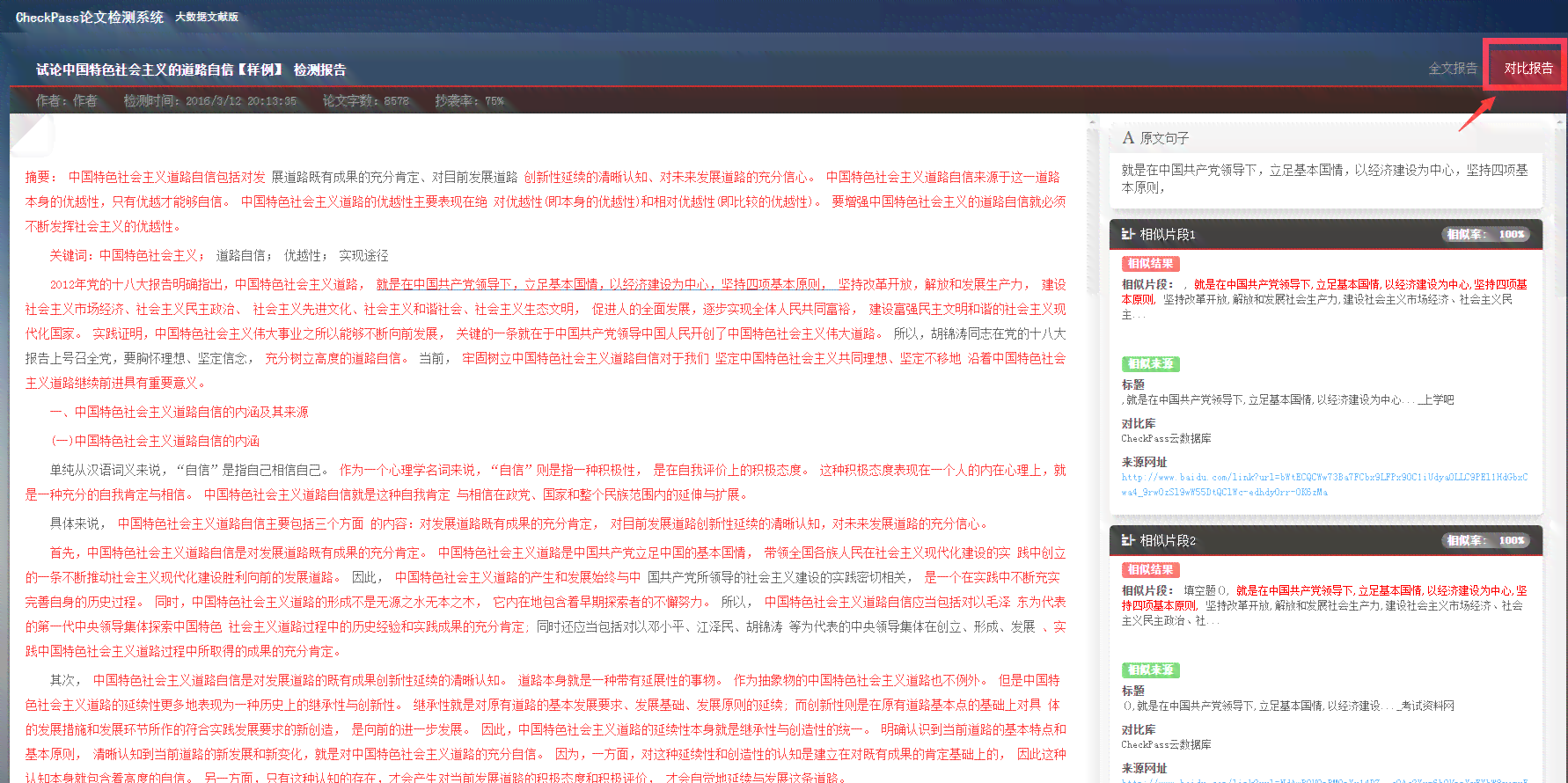Image resolution: width=1568 pixels, height=783 pixels.
Task: Click the 相似来源 label in 相似片段2
Action: click(x=1150, y=670)
